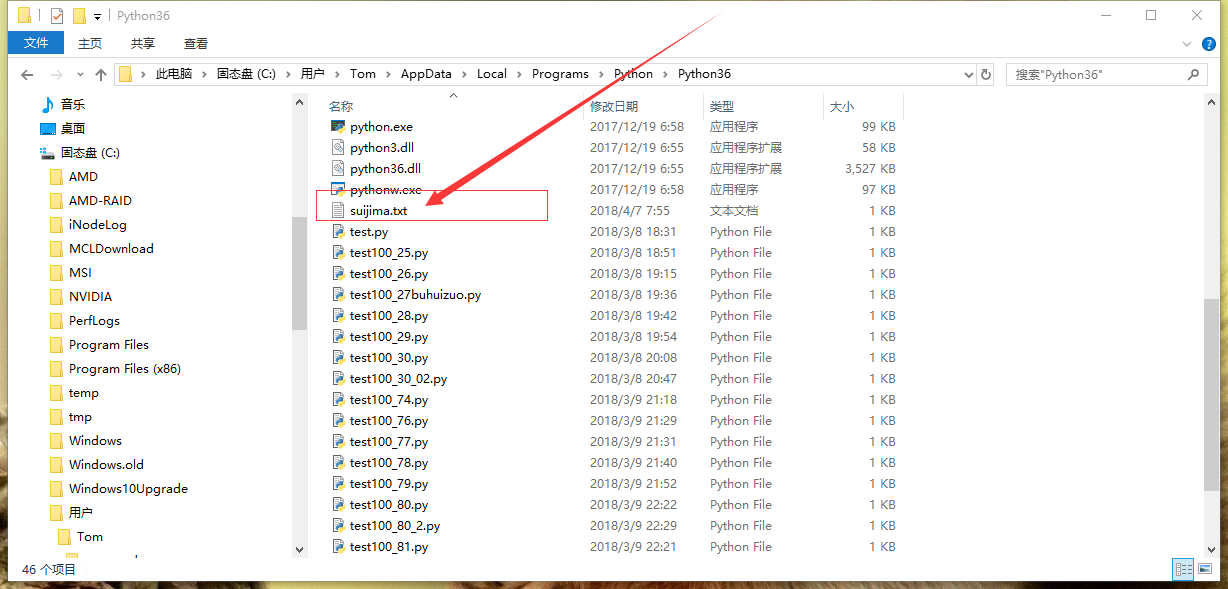Expand chevron after Programs in breadcrumb
This screenshot has height=589, width=1228.
point(601,74)
